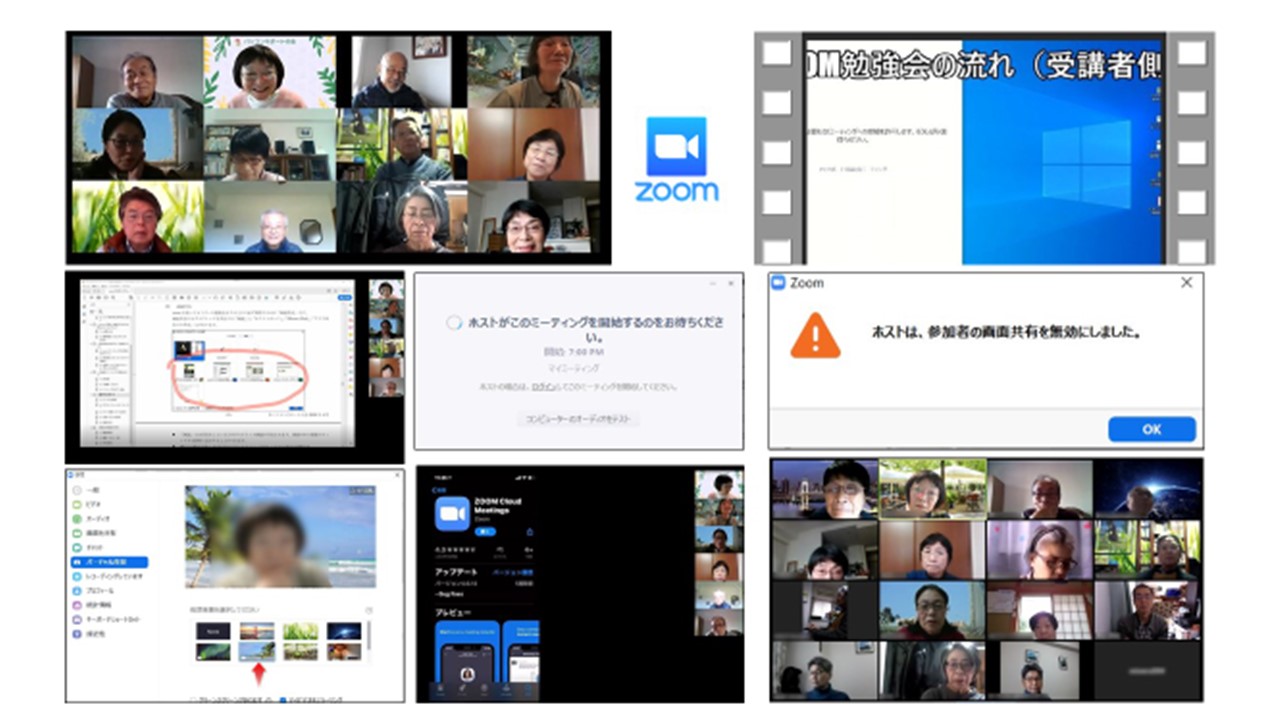Click the ログイン link in waiting dialog
Image resolution: width=1280 pixels, height=720 pixels.
coord(543,386)
